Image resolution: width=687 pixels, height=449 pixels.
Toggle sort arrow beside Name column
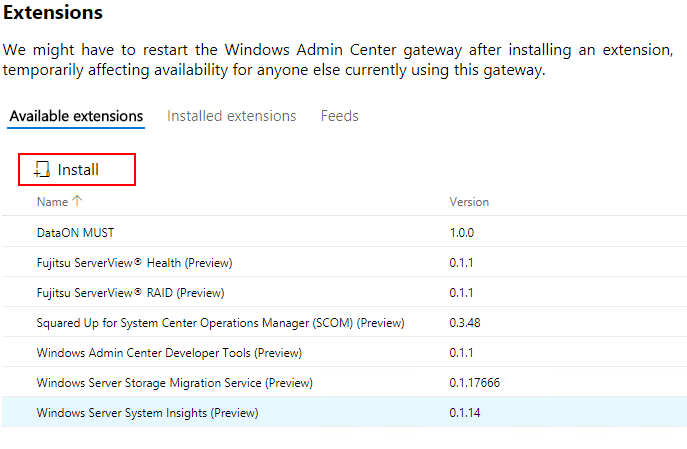coord(77,201)
